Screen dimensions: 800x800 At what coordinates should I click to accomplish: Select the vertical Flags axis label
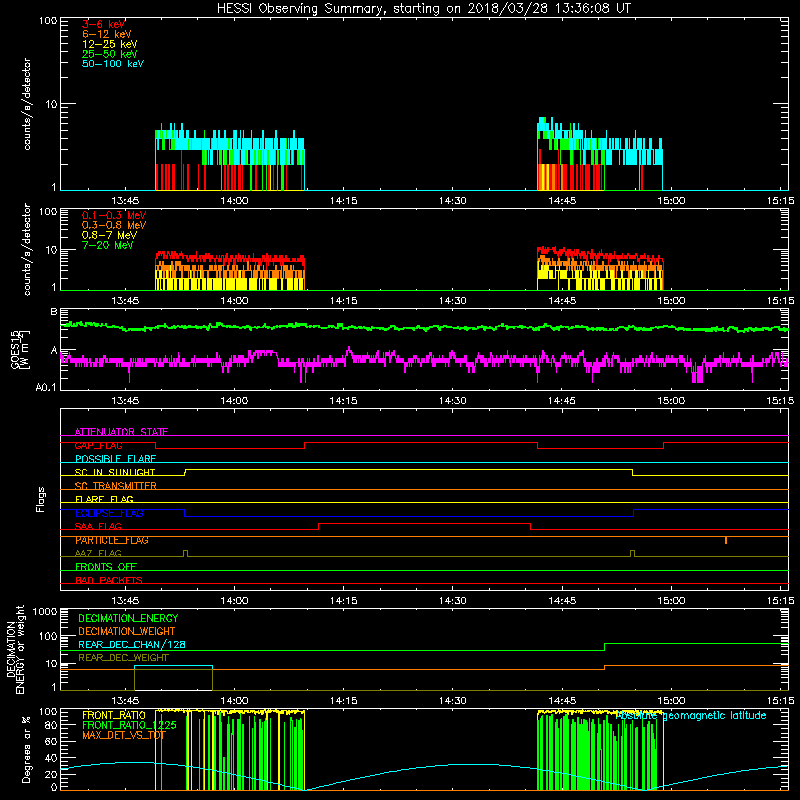click(x=41, y=499)
